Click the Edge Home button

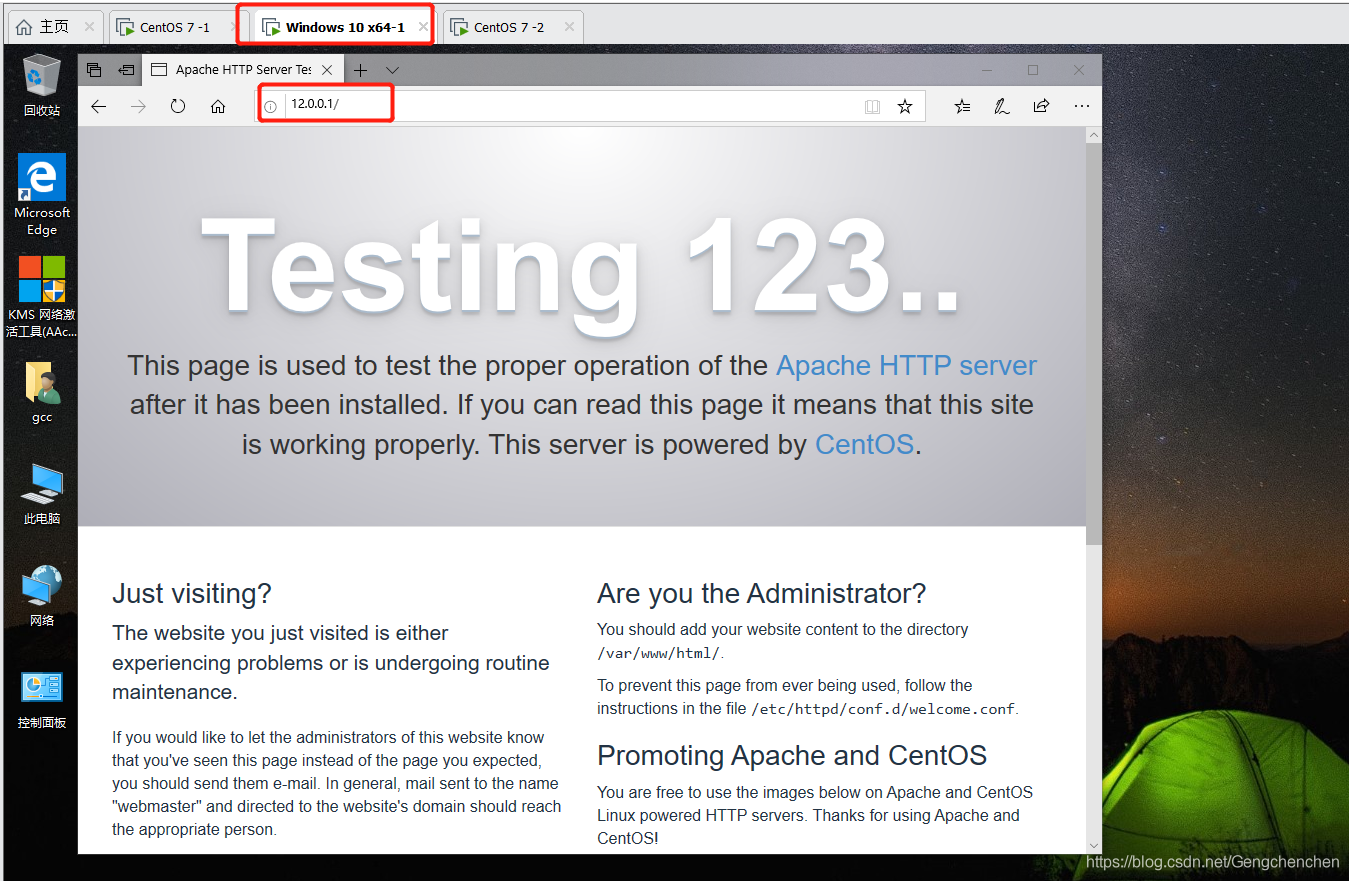[x=218, y=106]
